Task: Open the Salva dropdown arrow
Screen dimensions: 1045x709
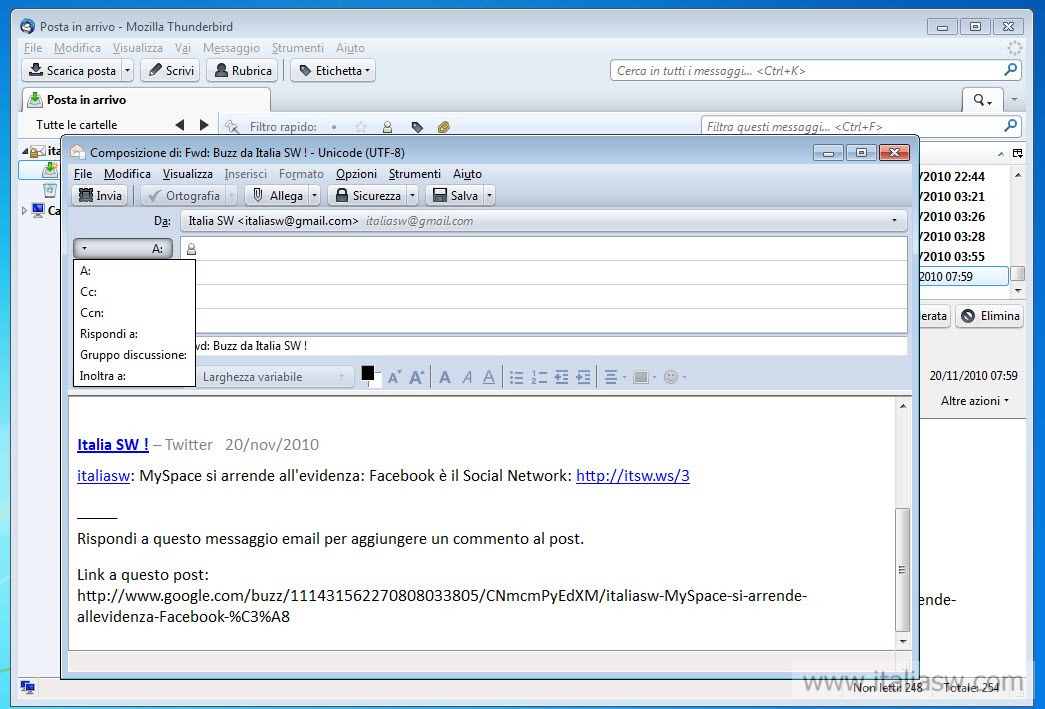Action: pyautogui.click(x=489, y=195)
